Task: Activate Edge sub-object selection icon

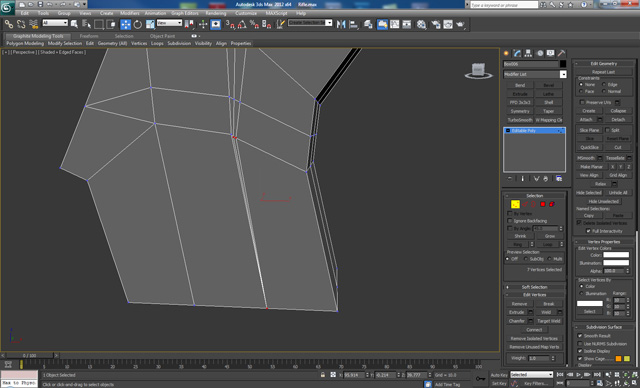Action: pyautogui.click(x=525, y=204)
